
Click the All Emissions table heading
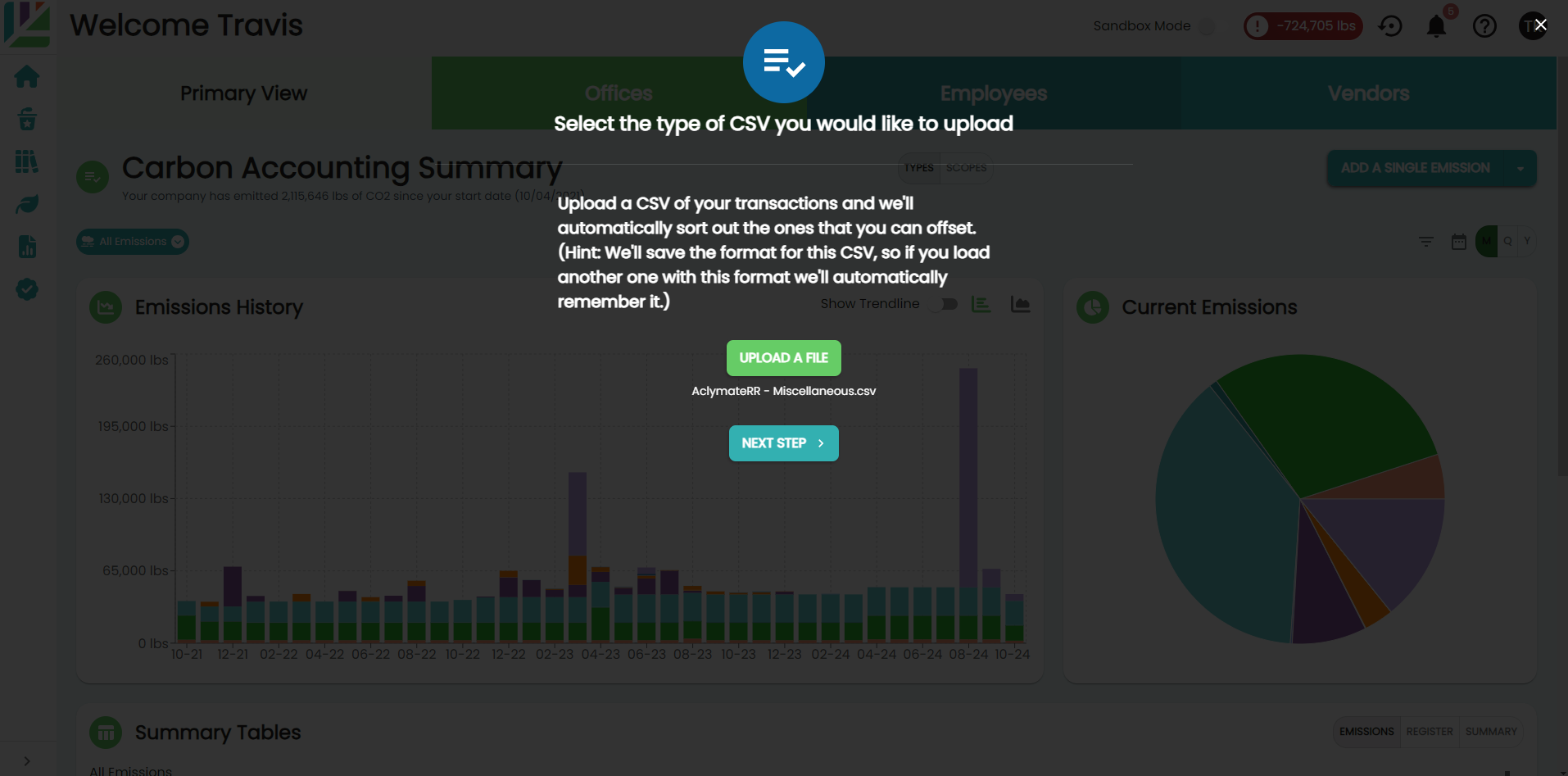pyautogui.click(x=131, y=770)
